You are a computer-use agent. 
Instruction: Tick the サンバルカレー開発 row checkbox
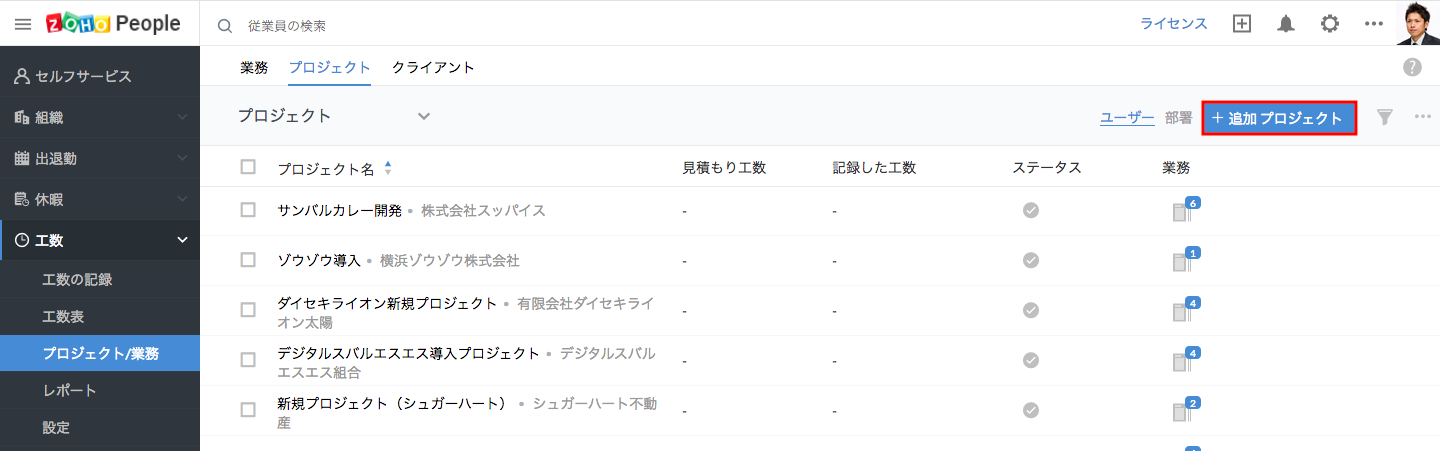pos(248,210)
